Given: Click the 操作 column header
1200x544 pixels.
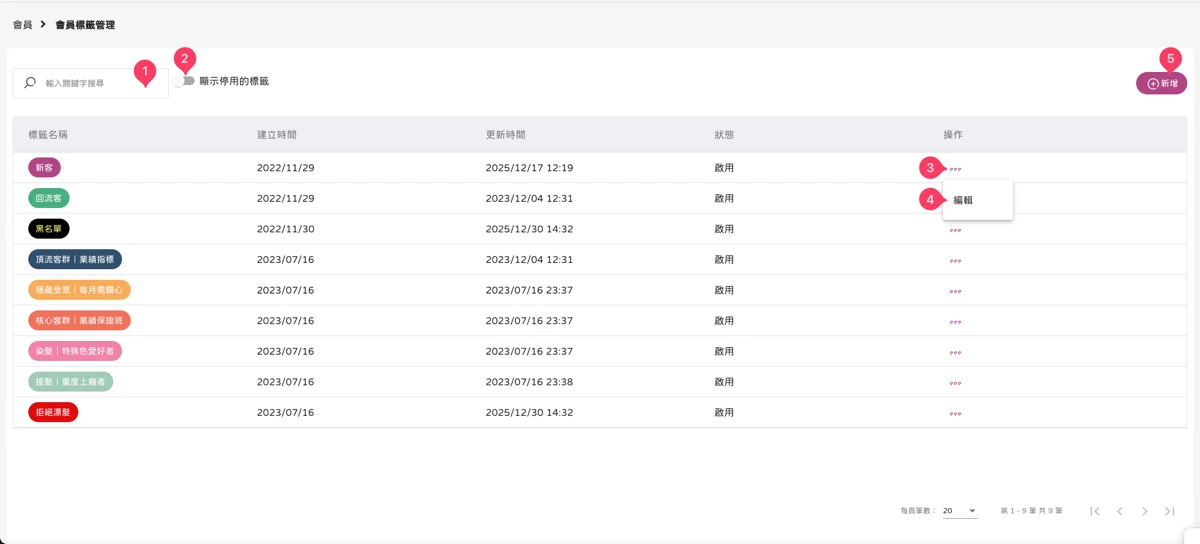Looking at the screenshot, I should (953, 134).
